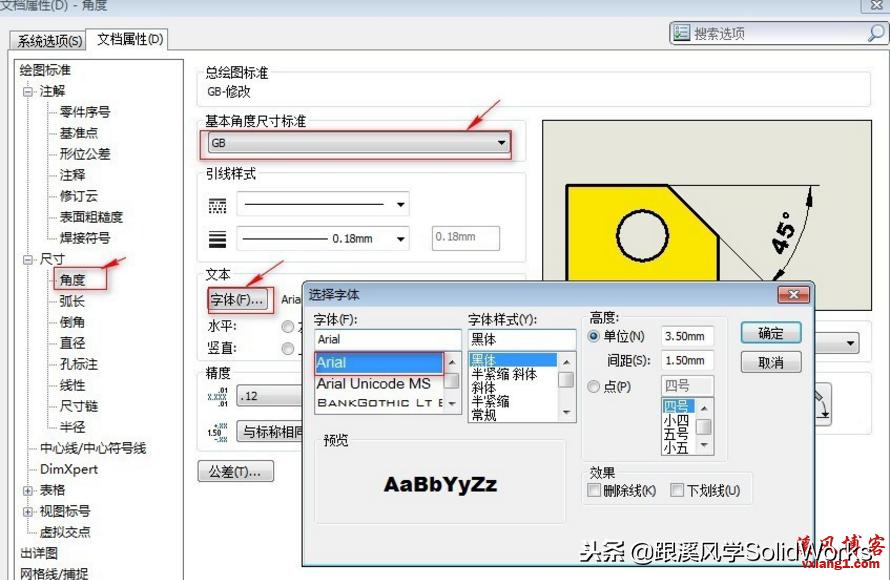Screen dimensions: 890x580
Task: Click the magnifier icon in 搜索选项
Action: (x=876, y=31)
